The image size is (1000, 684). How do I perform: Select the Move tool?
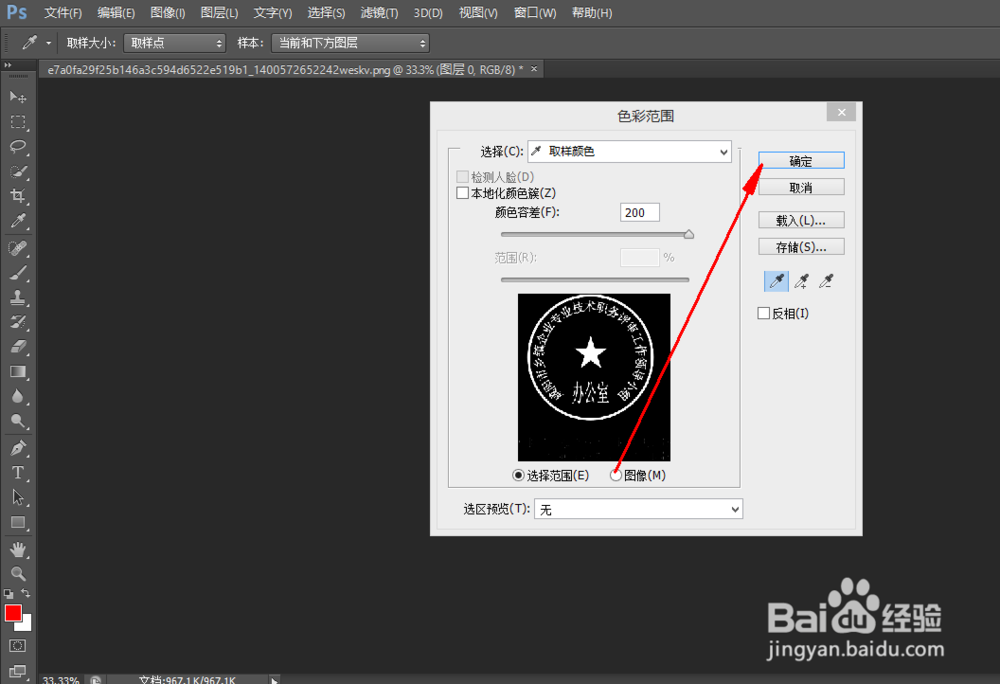(x=18, y=97)
